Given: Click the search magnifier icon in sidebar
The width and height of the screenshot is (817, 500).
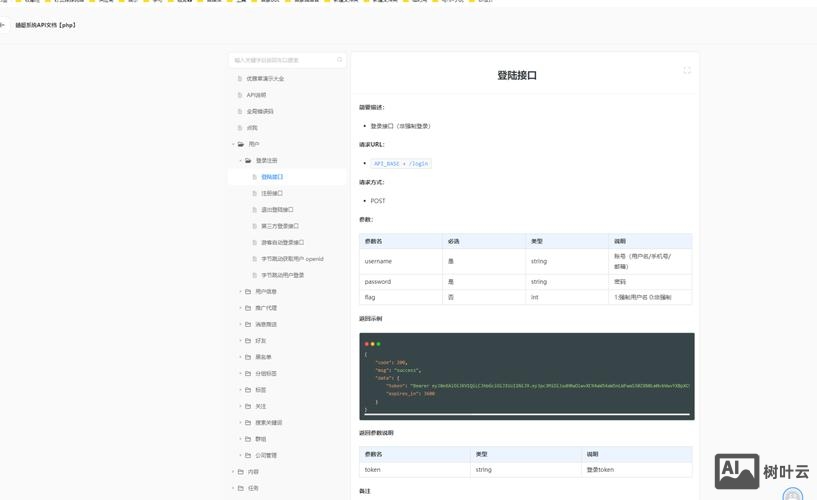Looking at the screenshot, I should (x=340, y=60).
